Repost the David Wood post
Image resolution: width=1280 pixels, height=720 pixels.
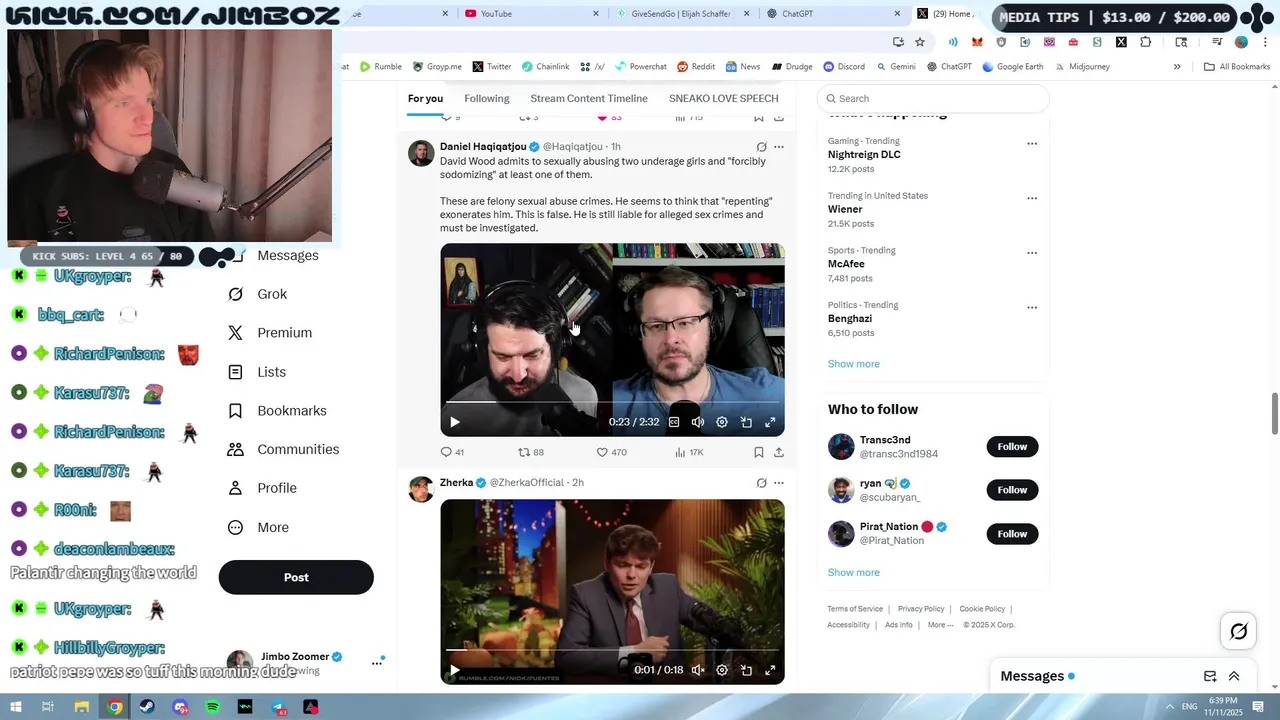(x=530, y=452)
